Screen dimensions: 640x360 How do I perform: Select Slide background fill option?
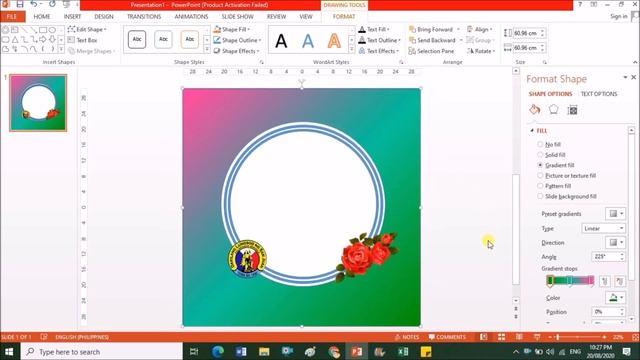pos(540,196)
